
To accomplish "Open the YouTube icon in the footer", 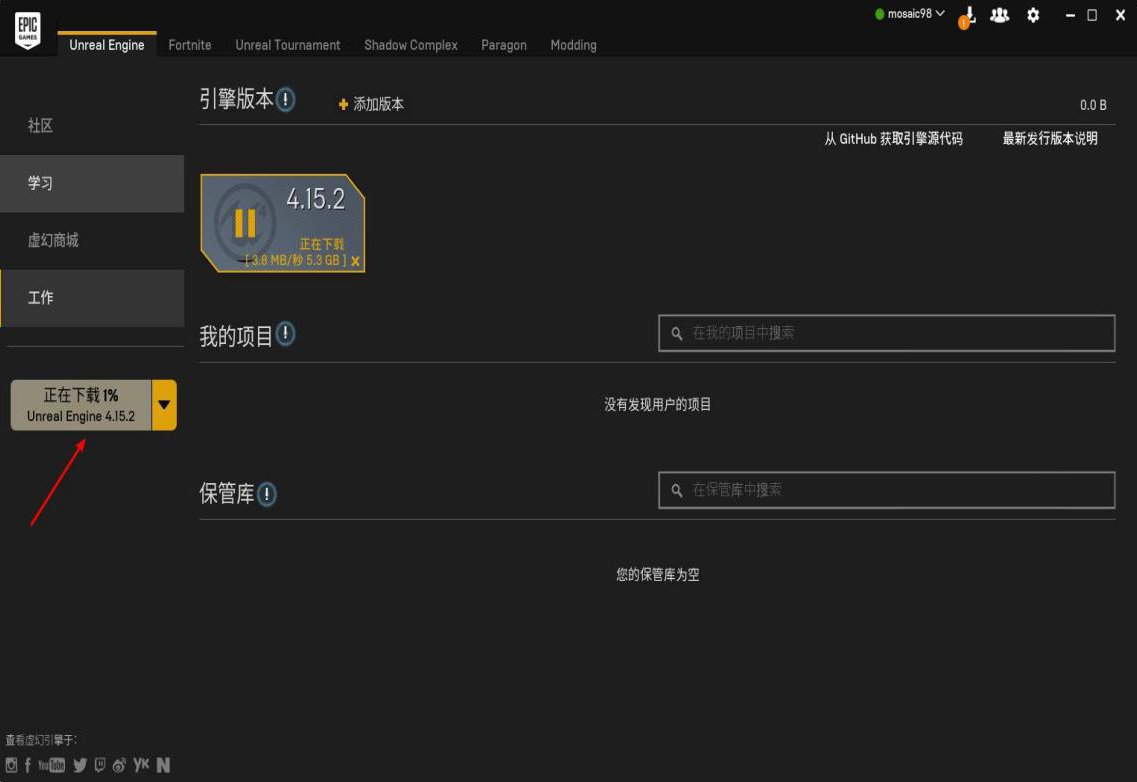I will pyautogui.click(x=51, y=765).
